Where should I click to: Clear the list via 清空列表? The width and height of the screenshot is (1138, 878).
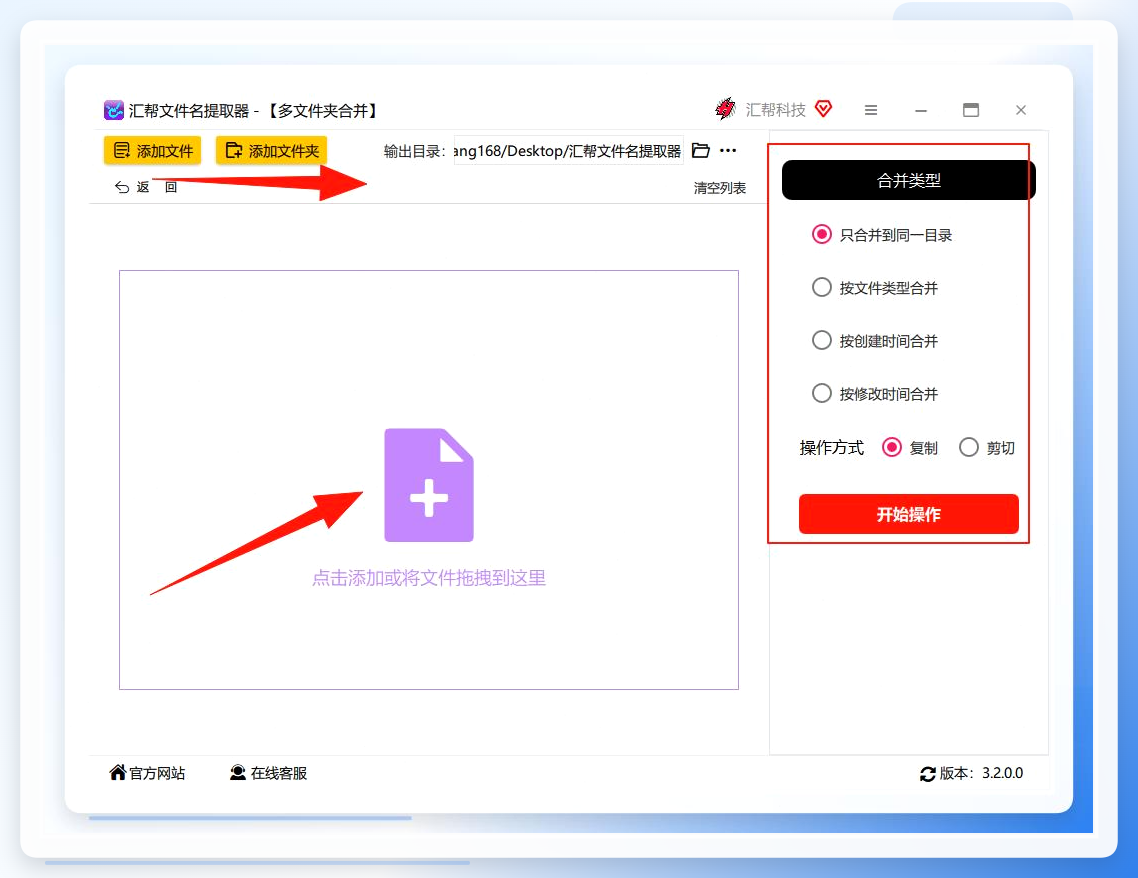pyautogui.click(x=719, y=188)
